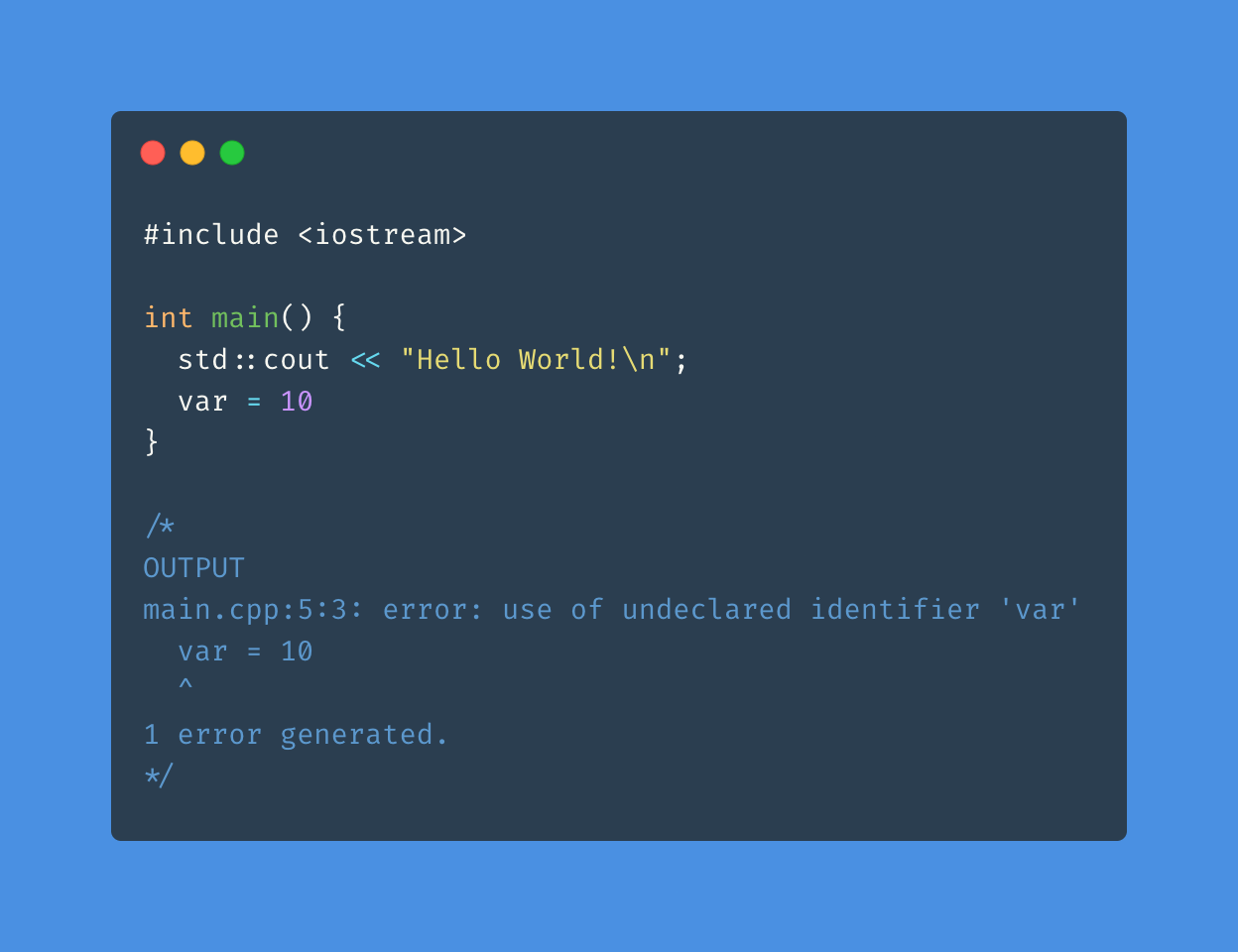The image size is (1238, 952).
Task: Click the green maximize dot
Action: (232, 153)
